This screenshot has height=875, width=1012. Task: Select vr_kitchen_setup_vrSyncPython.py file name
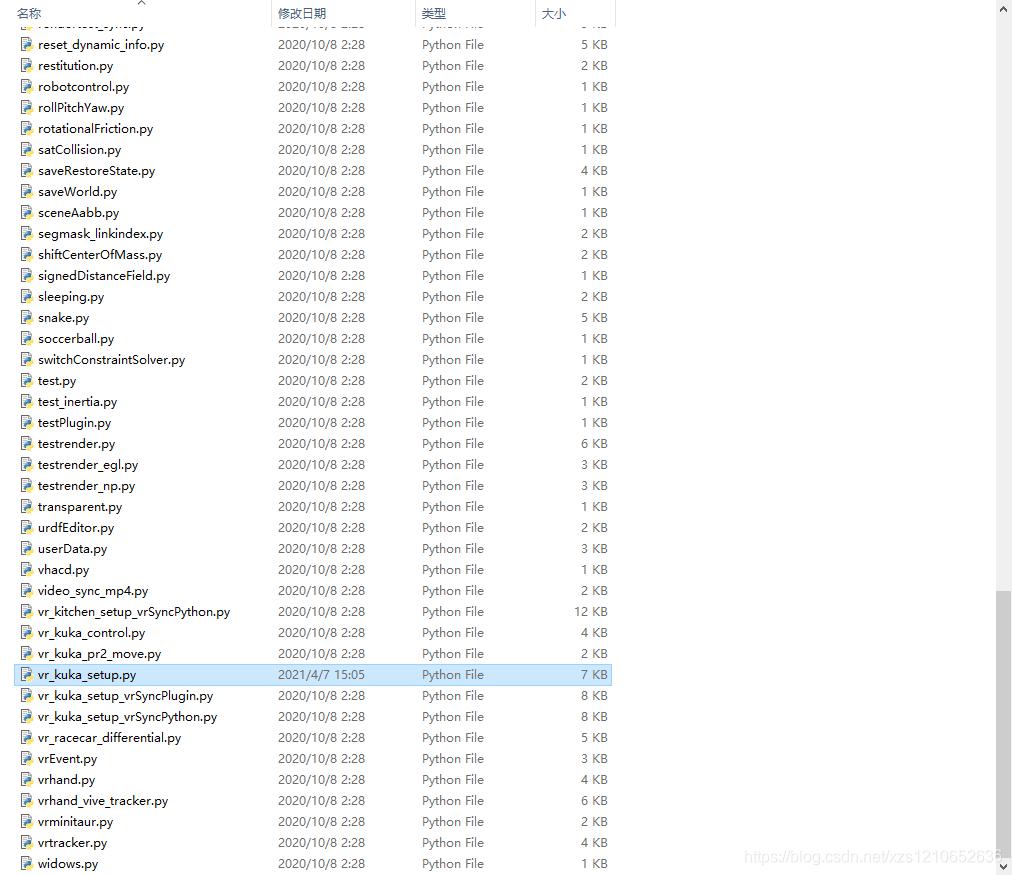[x=134, y=611]
